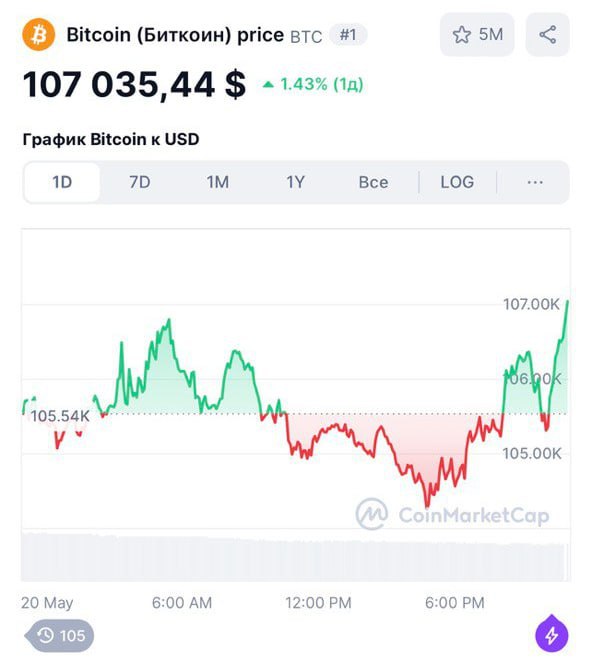This screenshot has width=592, height=667.
Task: Click the chart's latest price peak
Action: pos(567,302)
